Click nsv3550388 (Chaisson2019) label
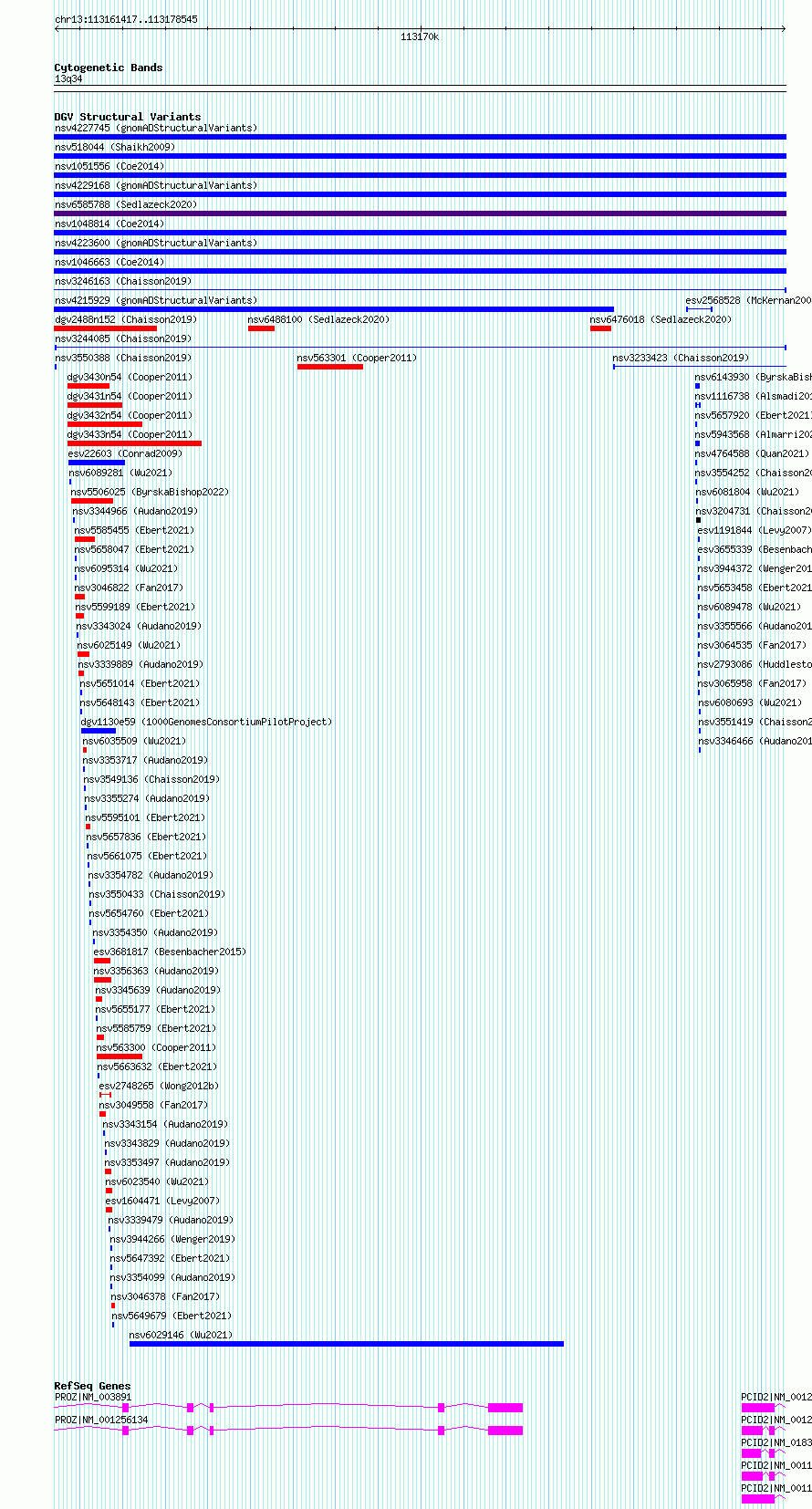This screenshot has height=1509, width=812. pyautogui.click(x=123, y=358)
